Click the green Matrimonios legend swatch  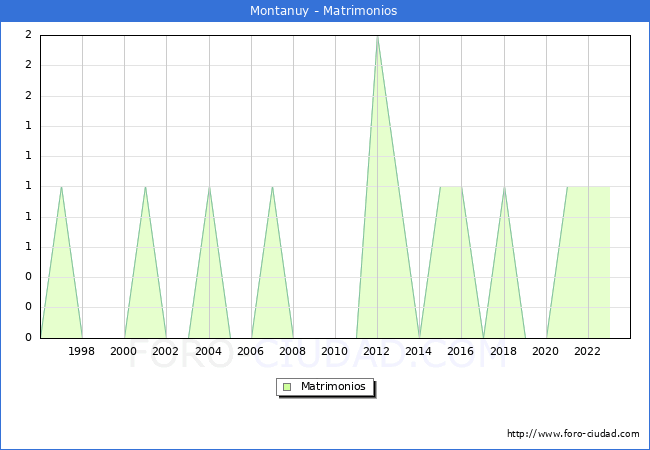[x=287, y=387]
